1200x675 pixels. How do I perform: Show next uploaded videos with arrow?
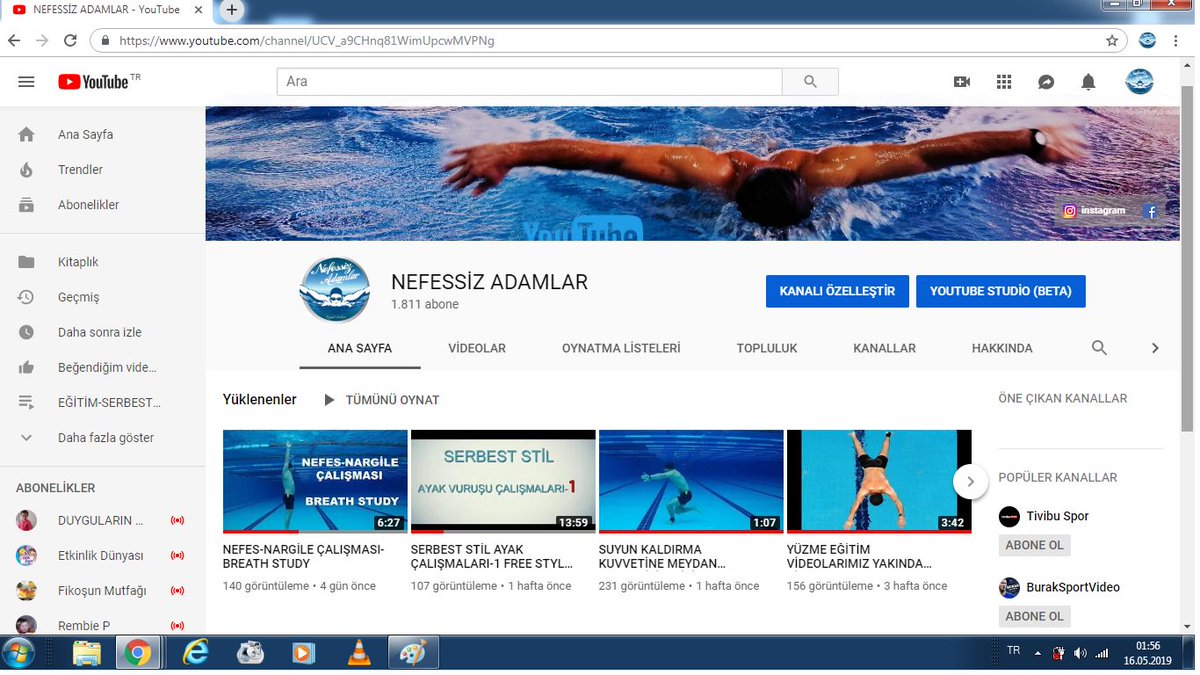tap(970, 481)
